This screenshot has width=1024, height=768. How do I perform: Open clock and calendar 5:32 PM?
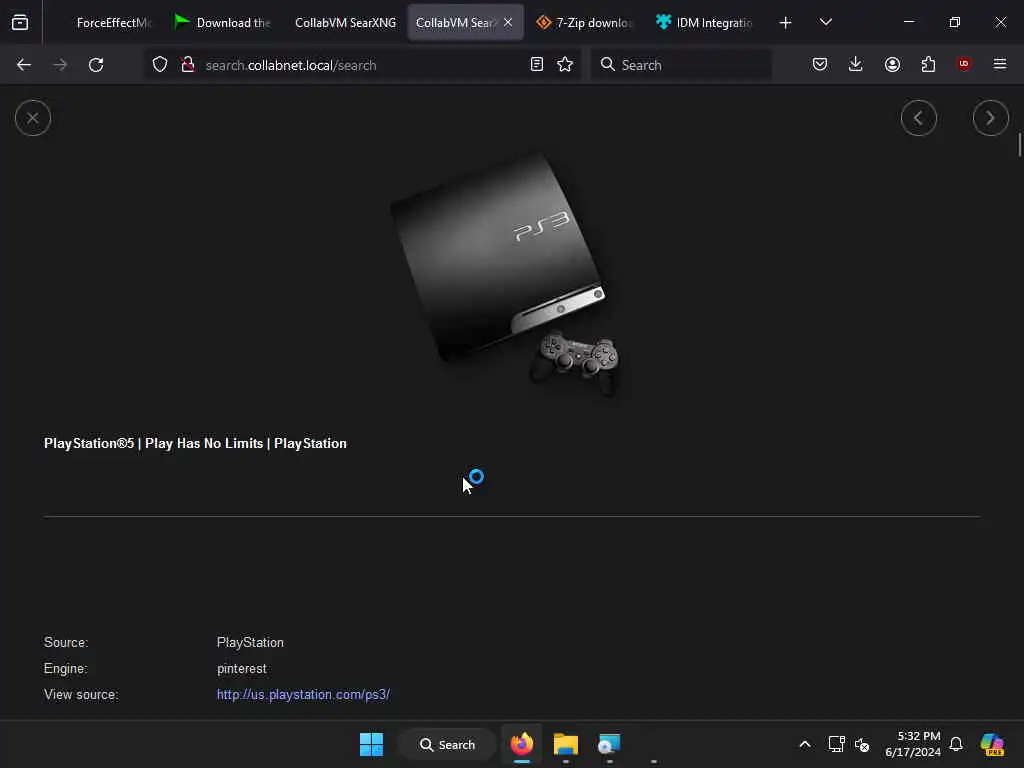point(912,744)
